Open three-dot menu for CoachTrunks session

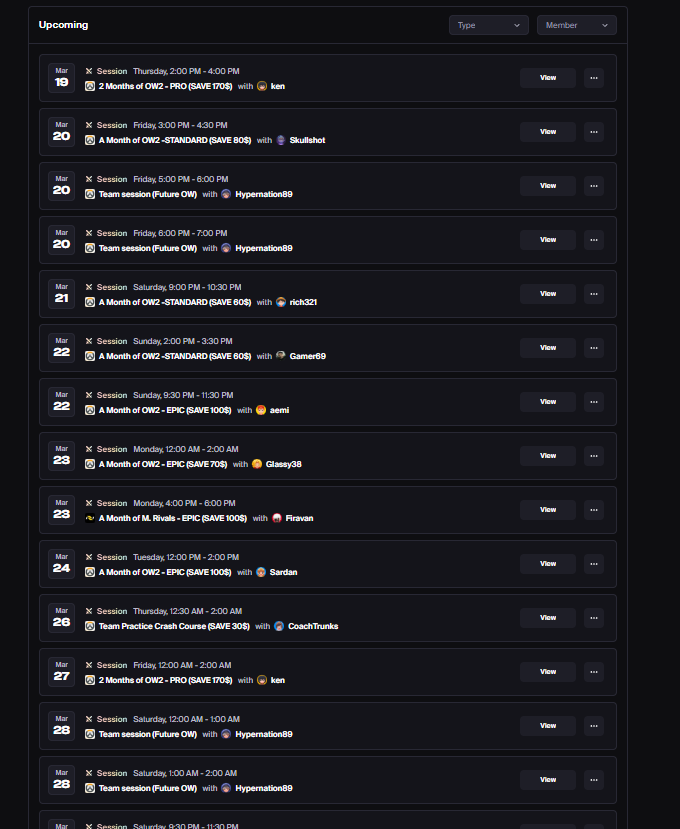pos(594,618)
